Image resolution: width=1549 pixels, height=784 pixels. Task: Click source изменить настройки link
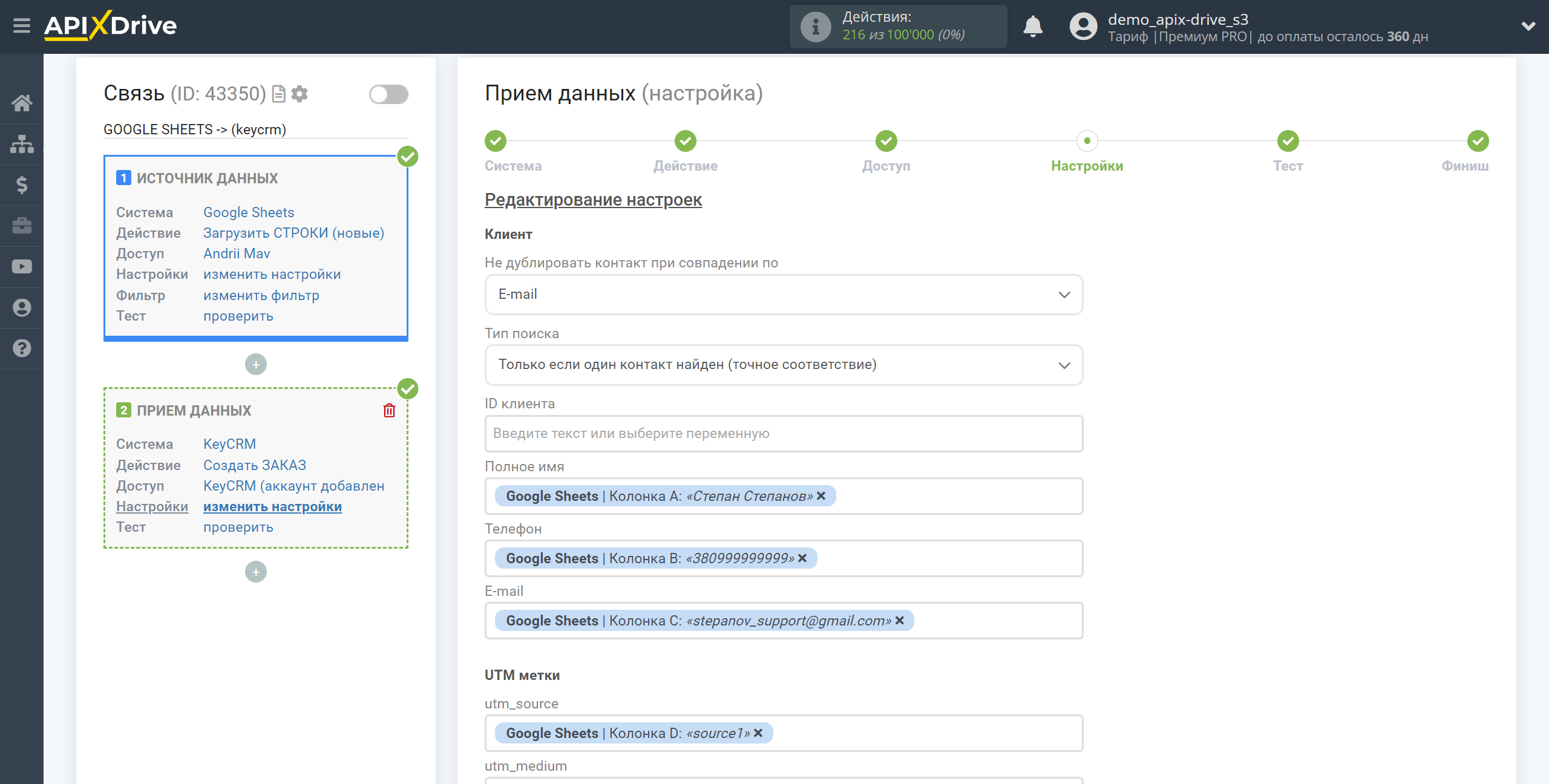pyautogui.click(x=272, y=274)
